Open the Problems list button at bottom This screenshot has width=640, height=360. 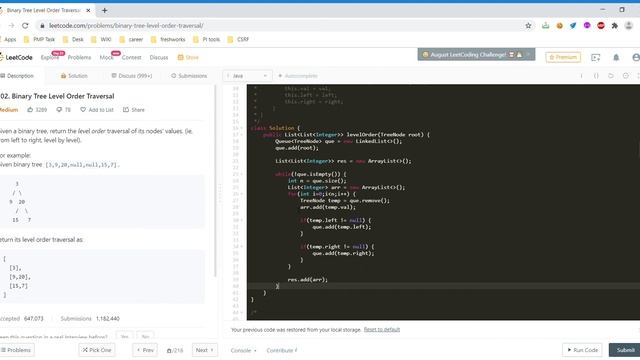[16, 350]
